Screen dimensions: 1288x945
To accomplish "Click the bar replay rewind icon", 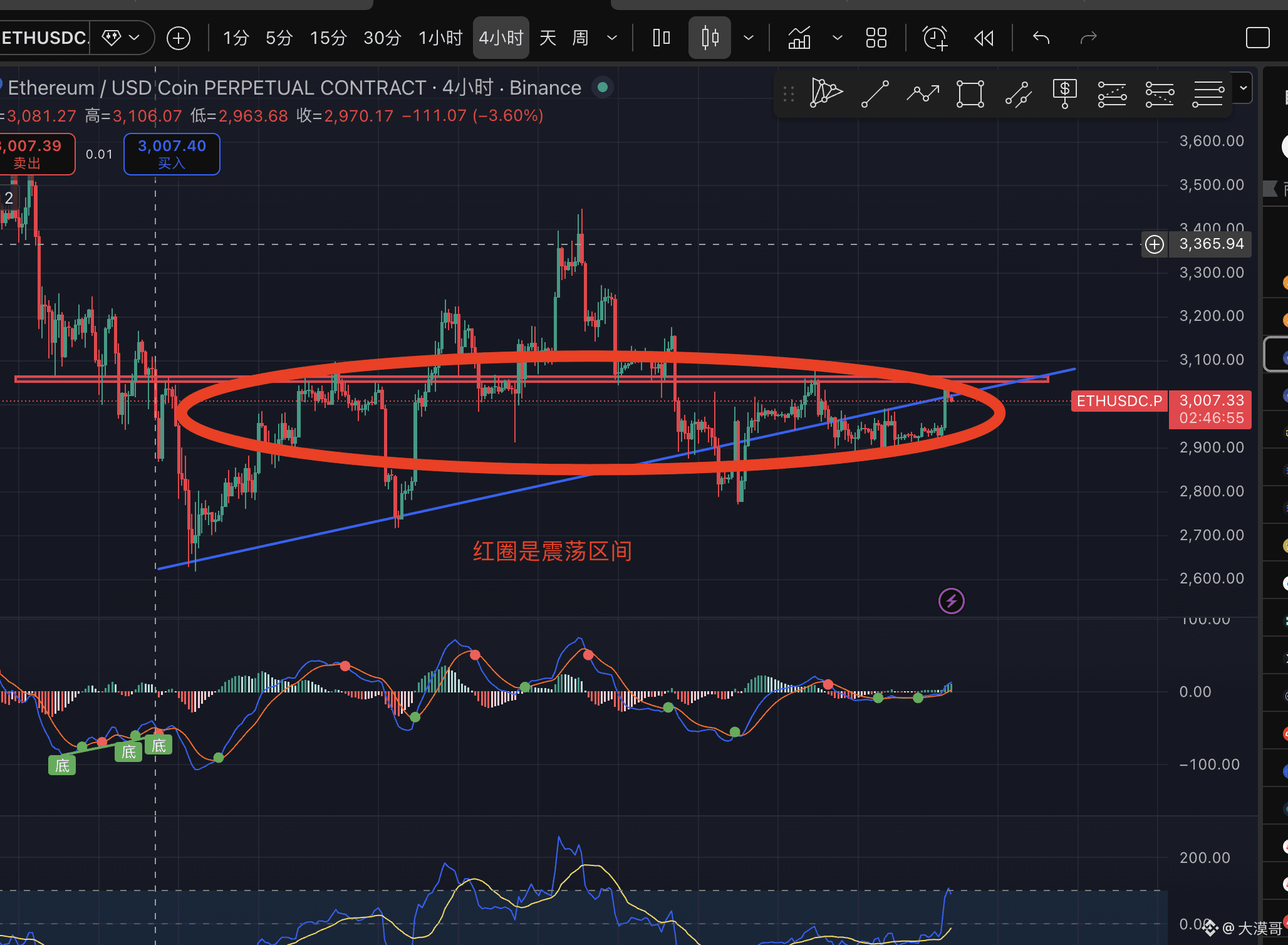I will [x=984, y=38].
